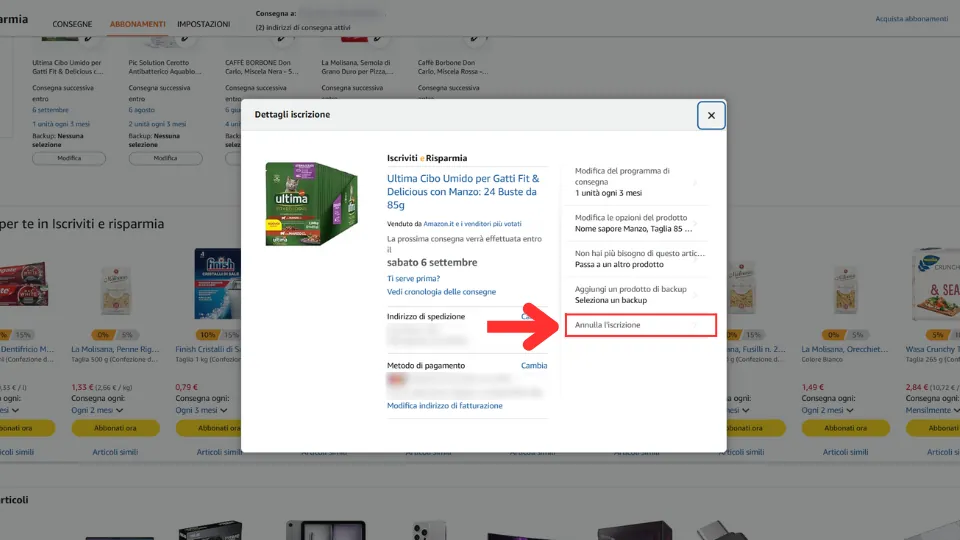The height and width of the screenshot is (540, 960).
Task: Open the 6 settembre delivery date link
Action: click(50, 110)
